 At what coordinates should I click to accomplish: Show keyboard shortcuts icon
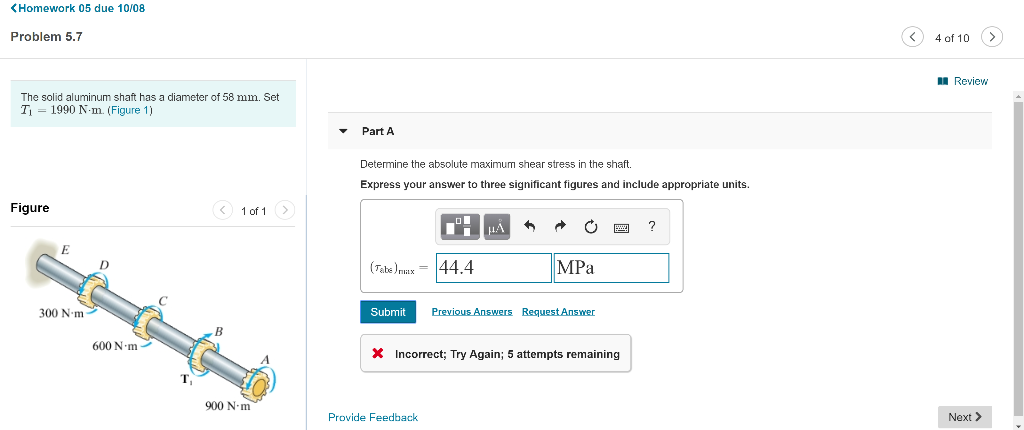pyautogui.click(x=621, y=227)
